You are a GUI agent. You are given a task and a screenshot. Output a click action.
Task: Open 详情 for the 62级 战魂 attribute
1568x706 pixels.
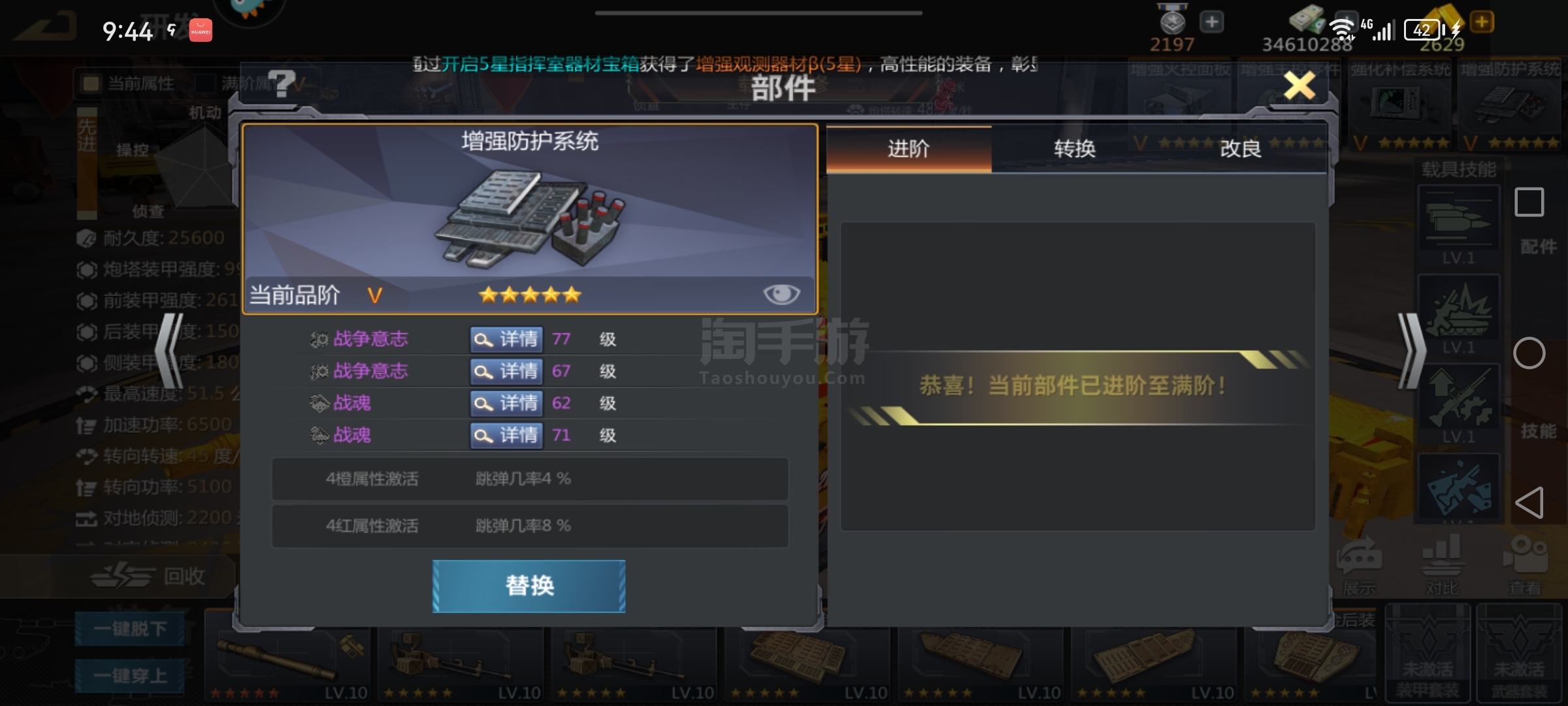(506, 403)
